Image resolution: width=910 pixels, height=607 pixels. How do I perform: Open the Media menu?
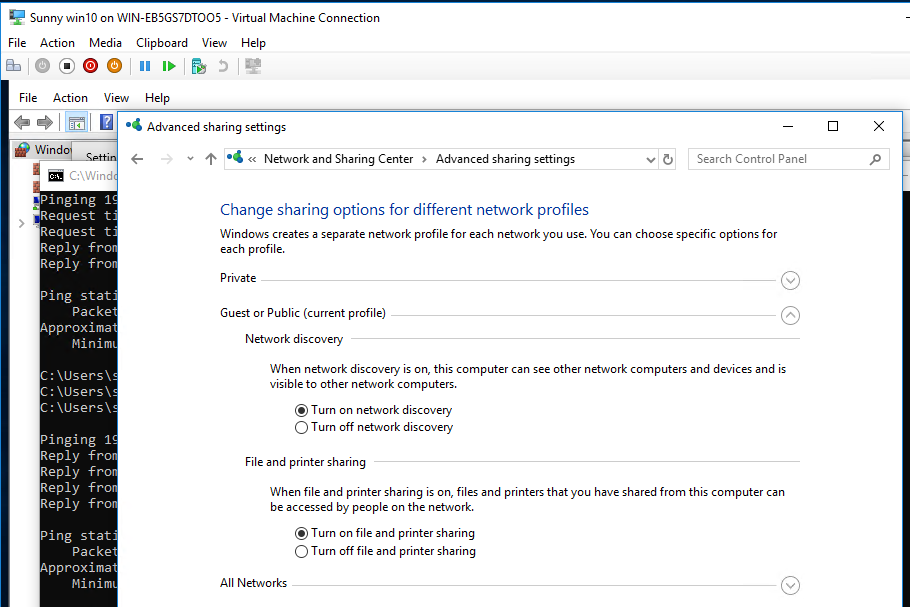(x=105, y=43)
